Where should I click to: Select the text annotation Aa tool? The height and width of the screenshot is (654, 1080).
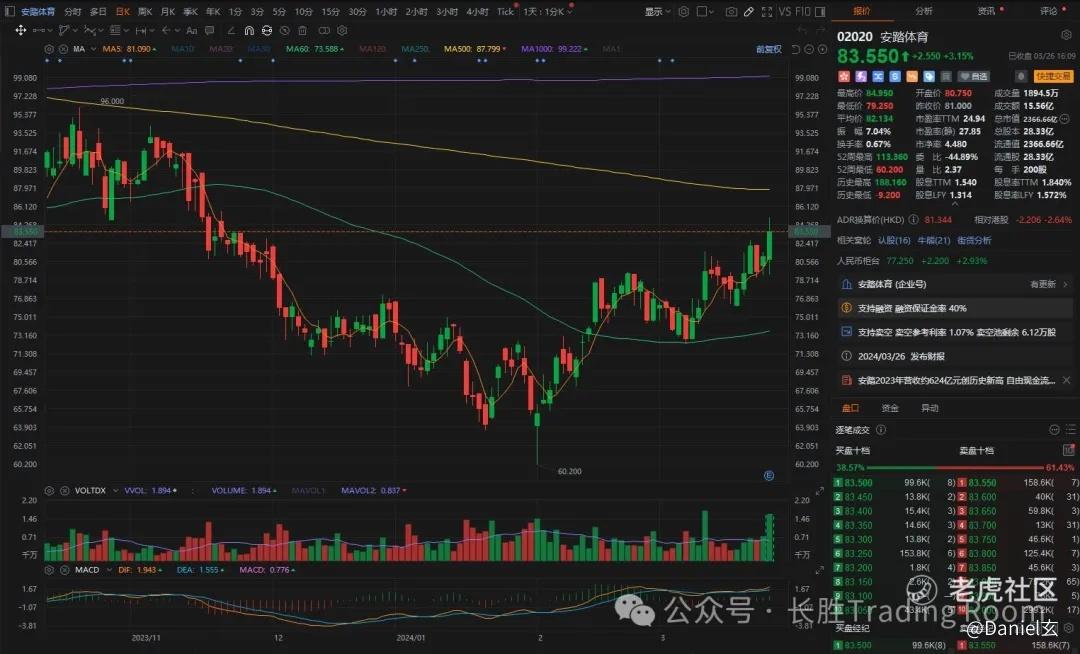point(191,30)
